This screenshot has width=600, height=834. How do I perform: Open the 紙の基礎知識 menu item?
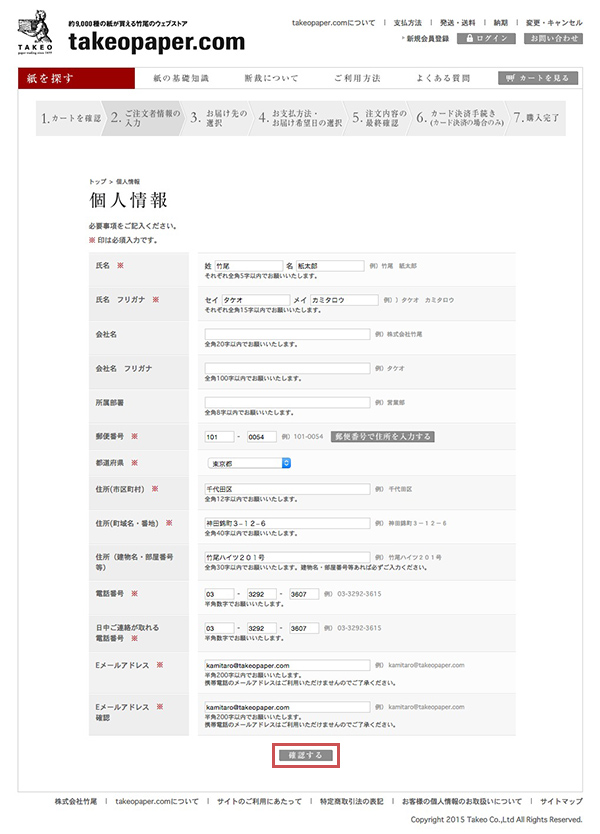(181, 78)
